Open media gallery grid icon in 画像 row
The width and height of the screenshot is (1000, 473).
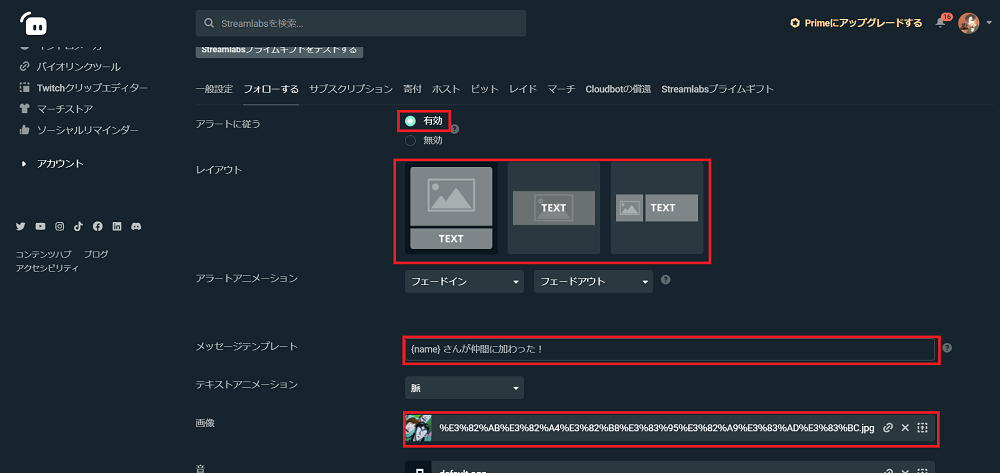[x=922, y=428]
